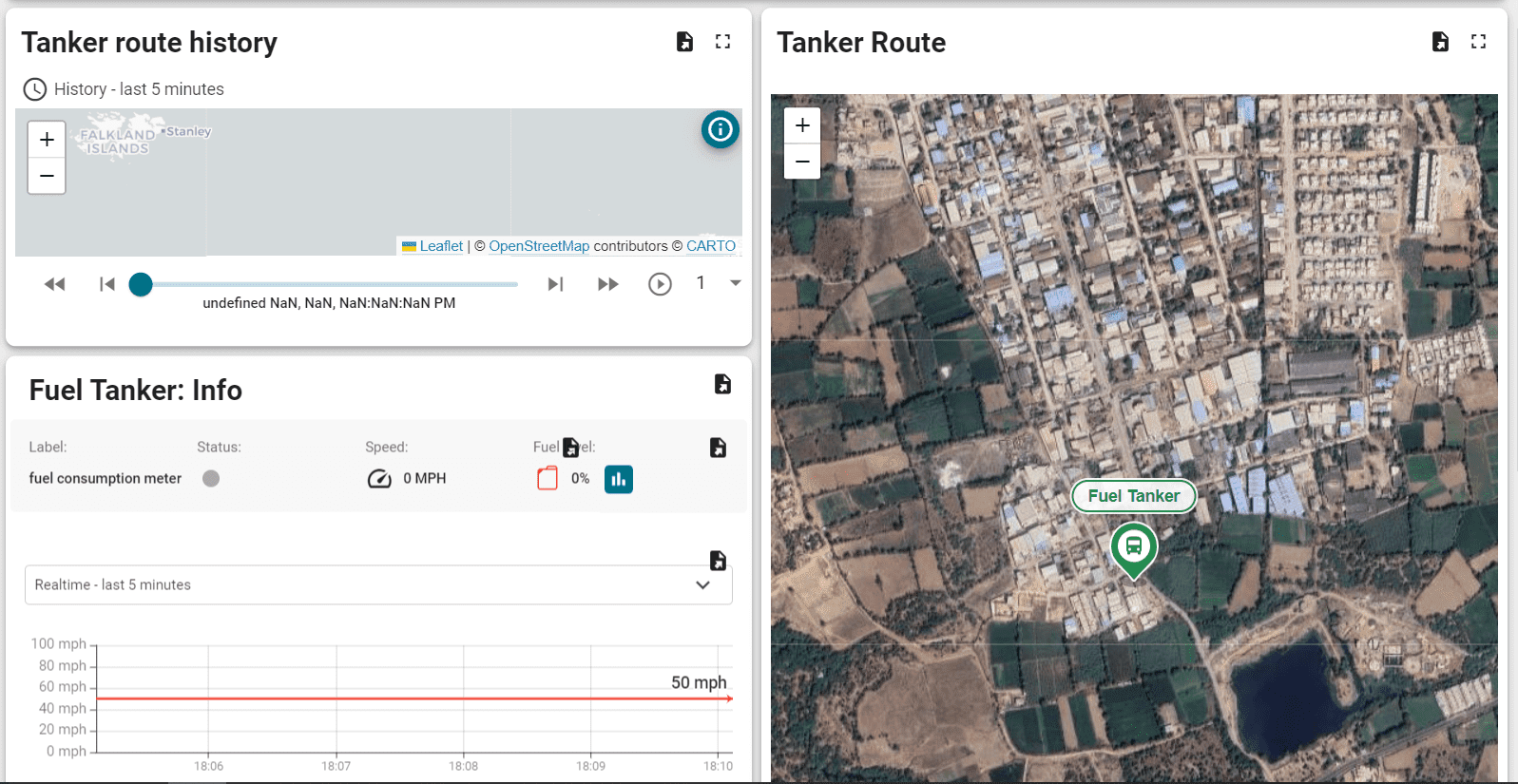Click the '0%' fuel level value
The image size is (1518, 784).
[x=581, y=478]
